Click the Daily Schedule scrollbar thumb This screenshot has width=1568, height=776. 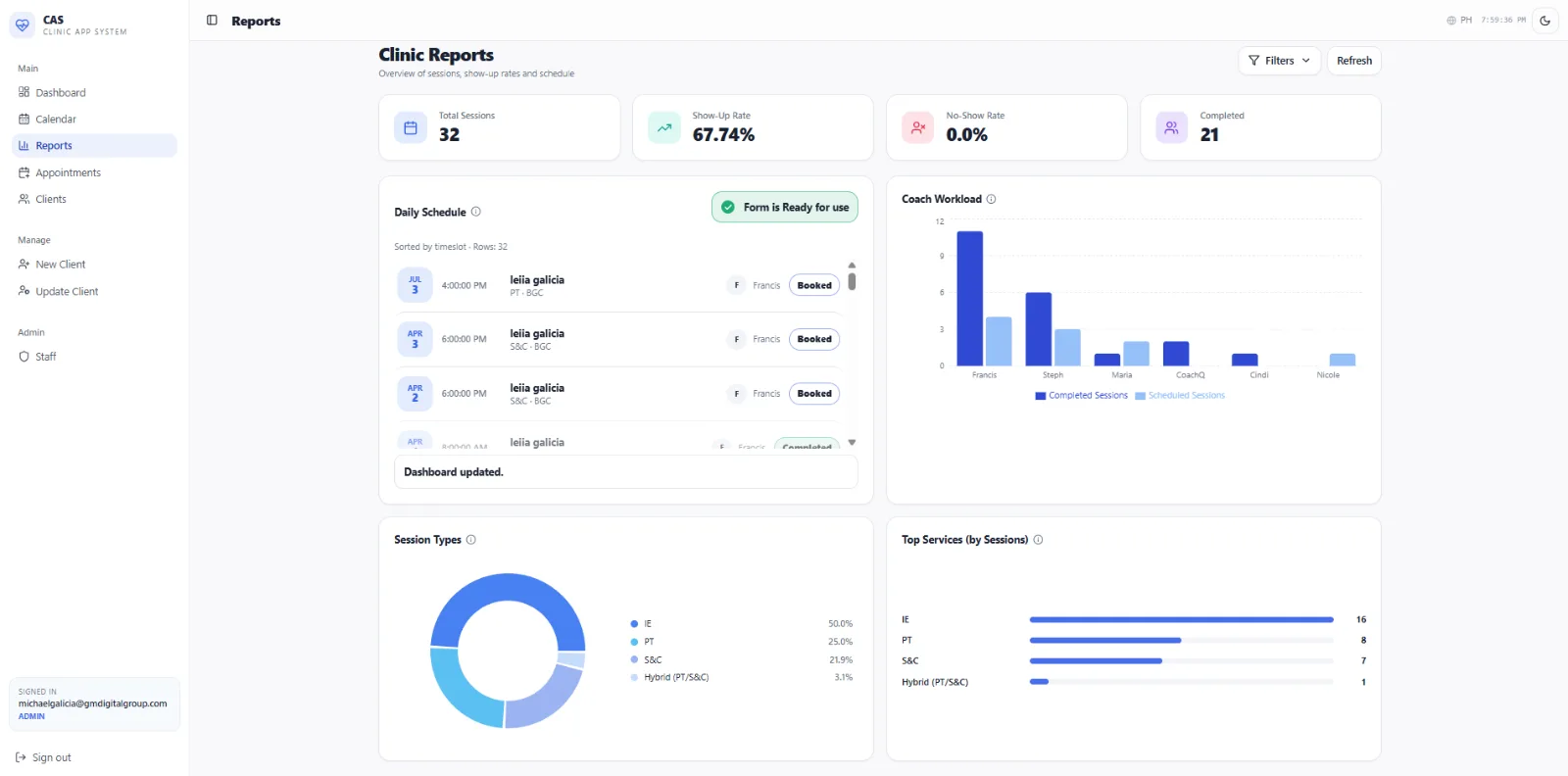click(x=852, y=281)
